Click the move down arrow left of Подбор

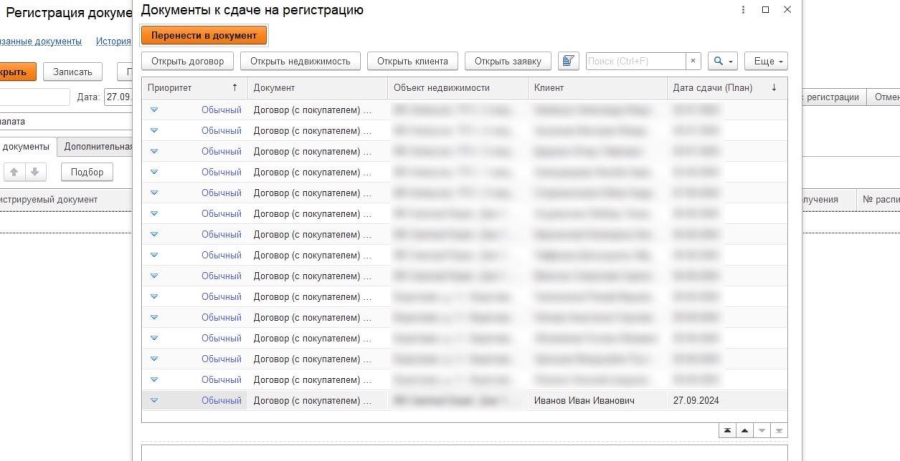point(35,172)
